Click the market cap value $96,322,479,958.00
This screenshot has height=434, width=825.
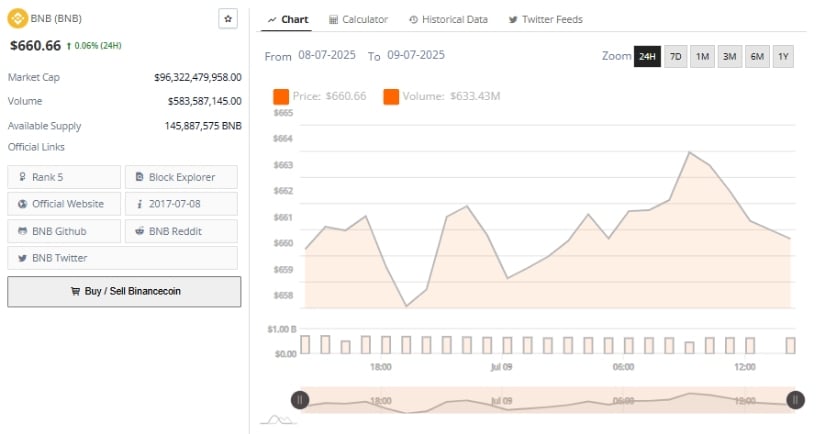click(198, 77)
